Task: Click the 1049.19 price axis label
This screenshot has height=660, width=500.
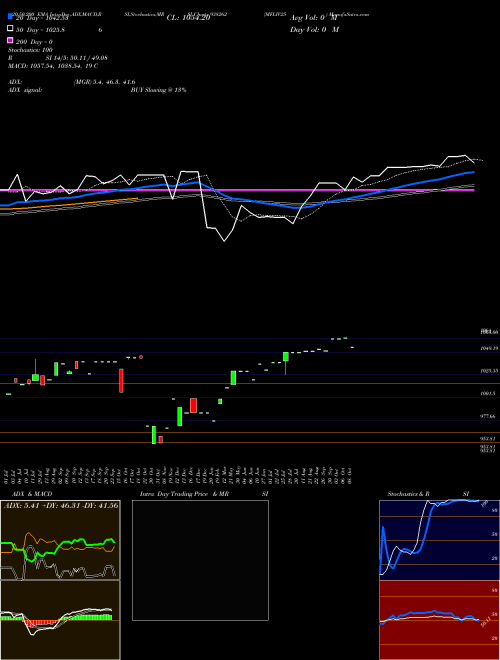Action: click(489, 348)
